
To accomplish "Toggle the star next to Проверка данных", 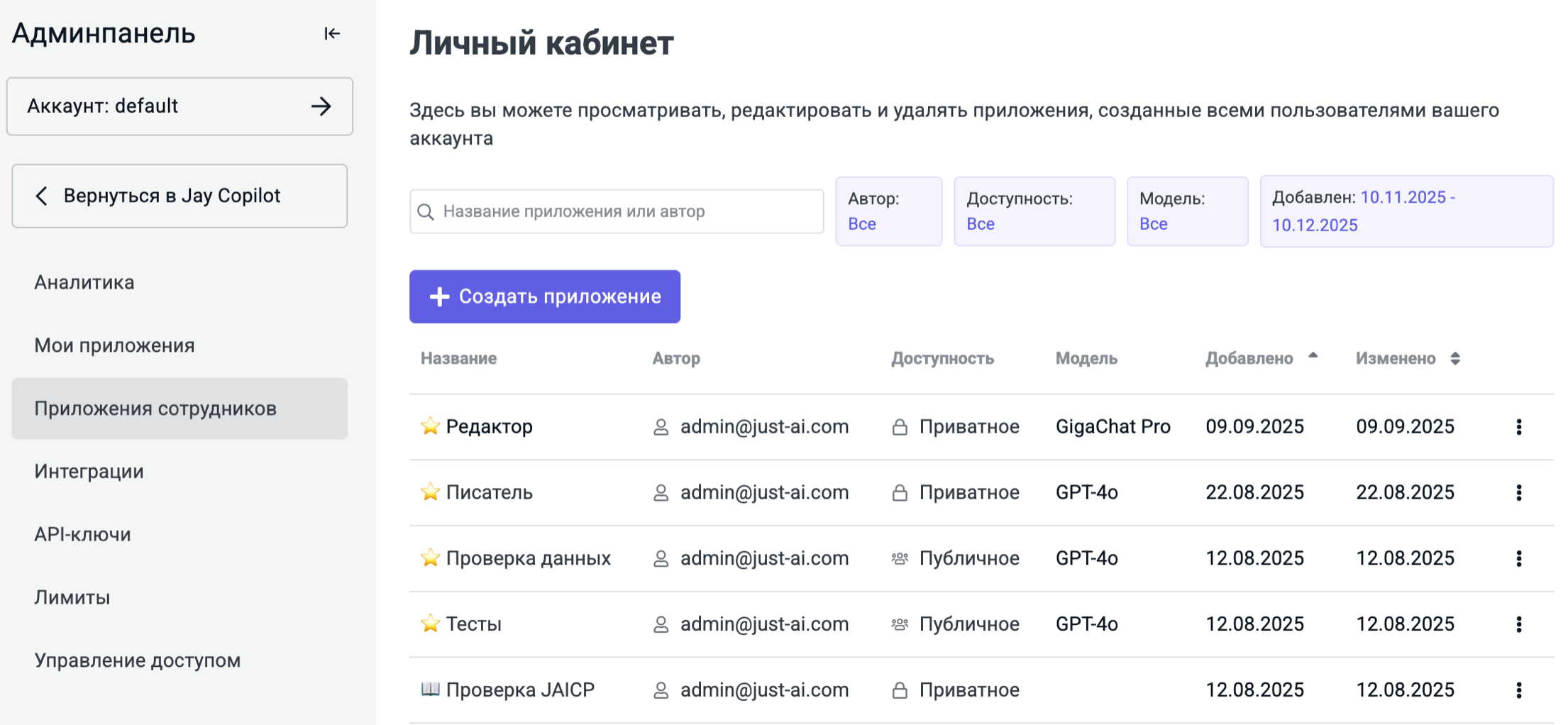I will click(430, 558).
